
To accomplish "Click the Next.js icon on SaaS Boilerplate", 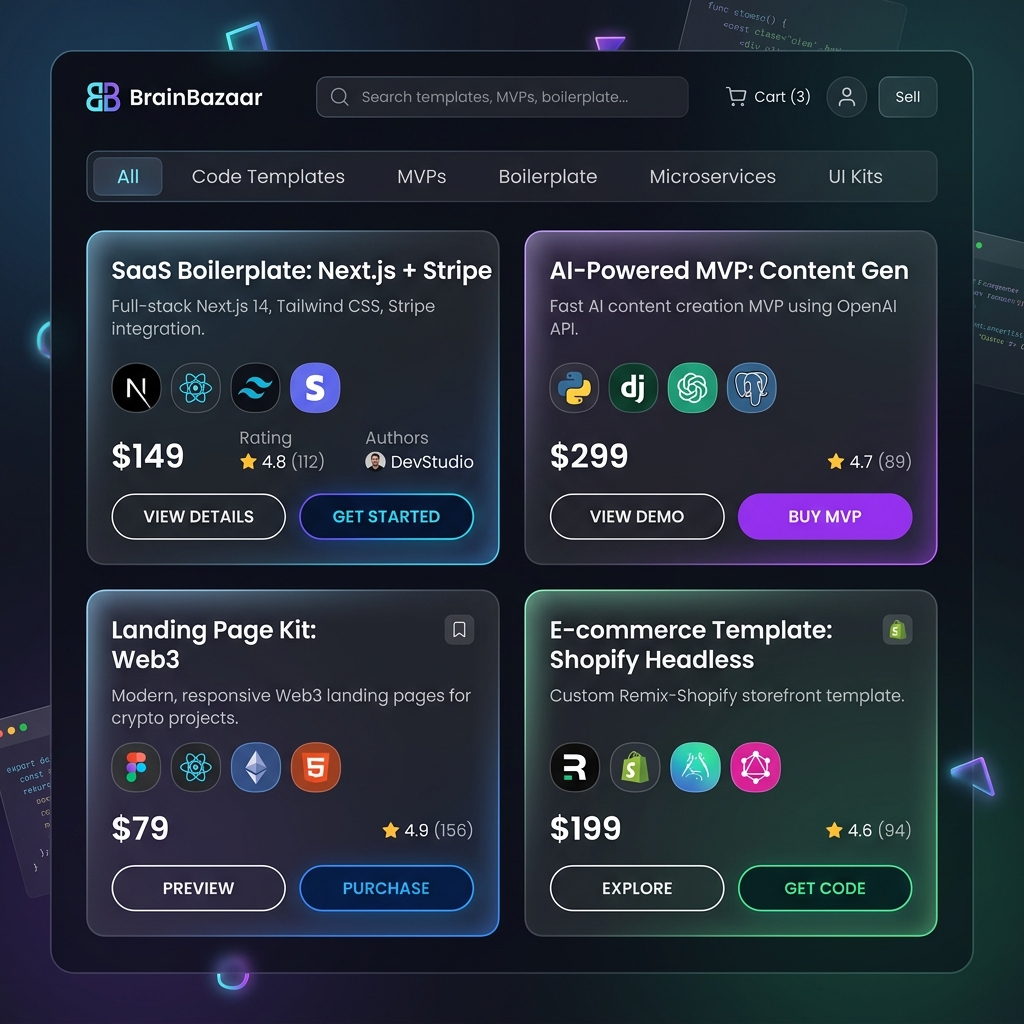I will pos(136,388).
